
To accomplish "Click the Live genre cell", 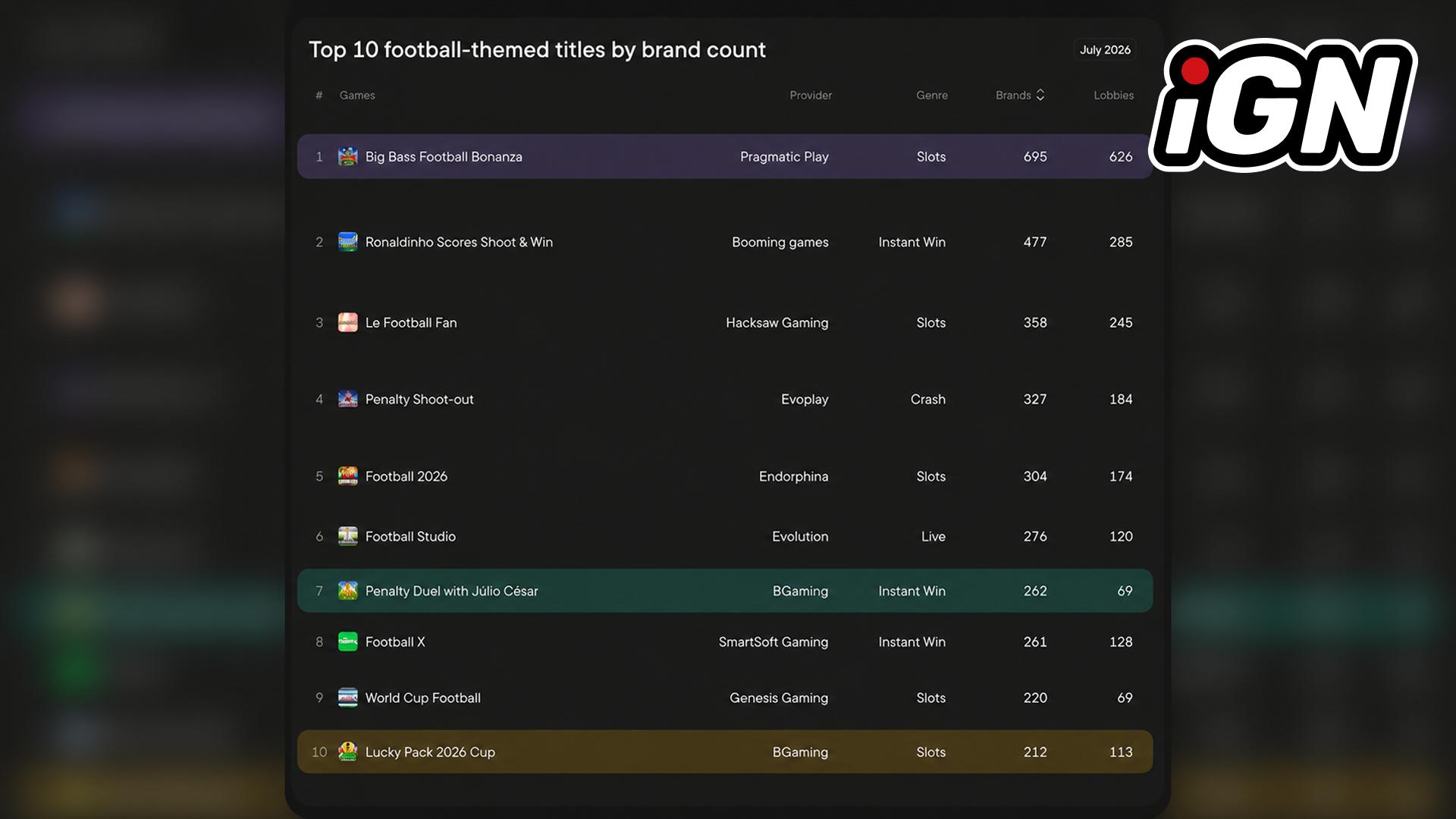I will click(x=933, y=536).
